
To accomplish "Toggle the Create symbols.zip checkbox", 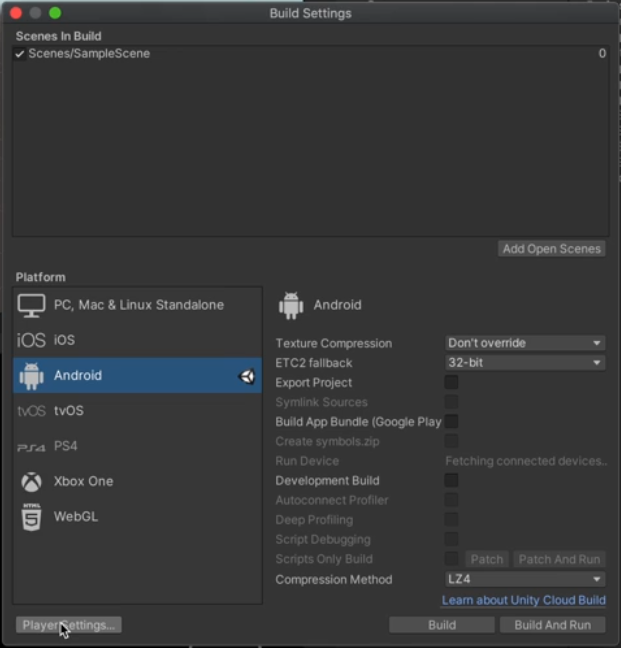I will tap(451, 441).
